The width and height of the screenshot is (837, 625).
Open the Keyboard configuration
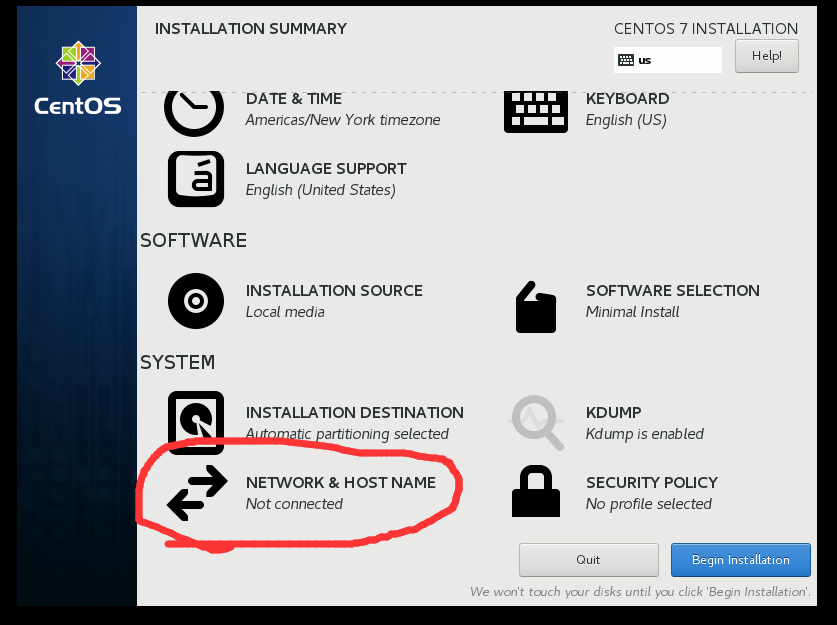[627, 99]
